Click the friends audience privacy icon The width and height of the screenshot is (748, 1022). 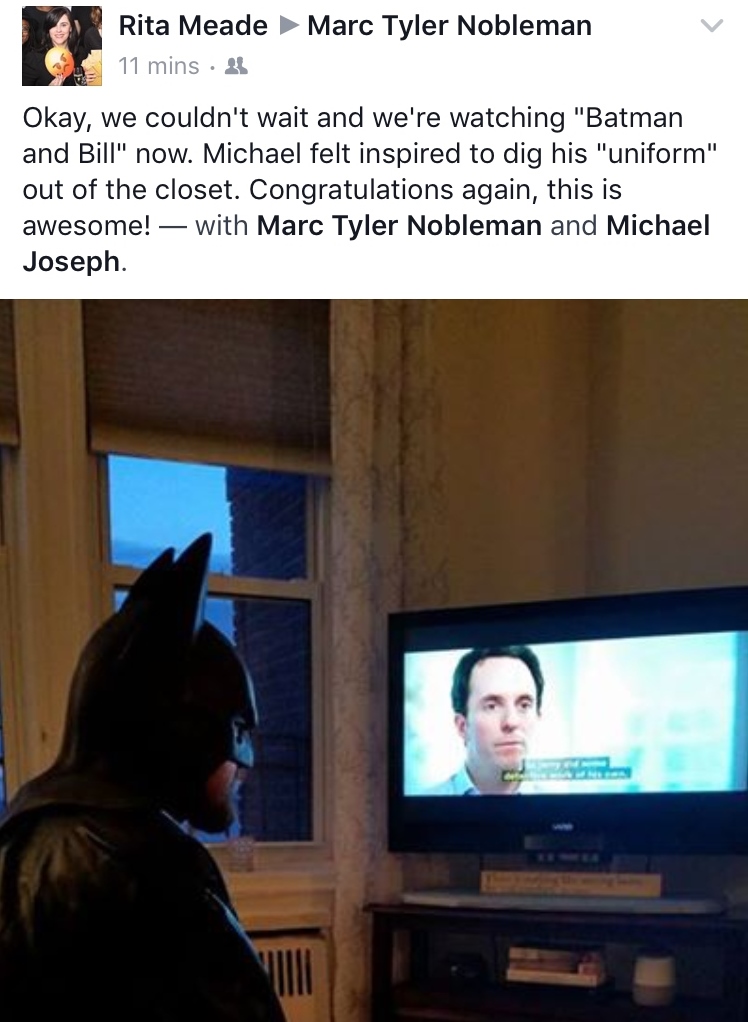point(236,66)
